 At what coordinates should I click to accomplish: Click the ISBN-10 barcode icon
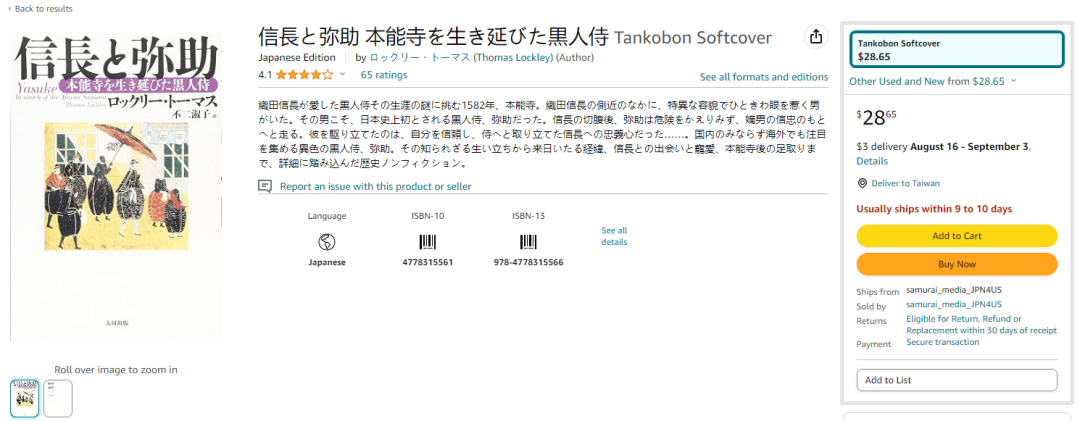428,242
